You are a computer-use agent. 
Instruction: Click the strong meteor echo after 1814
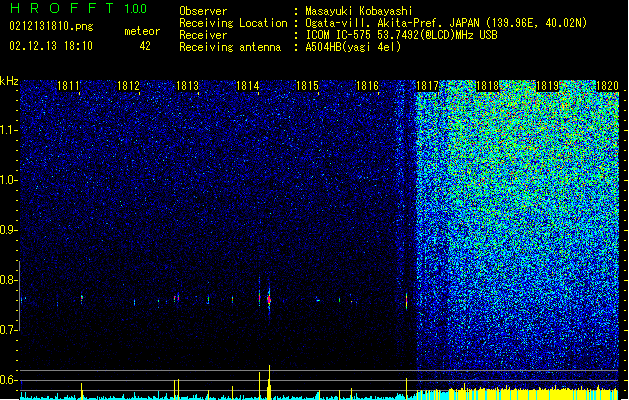[x=269, y=300]
